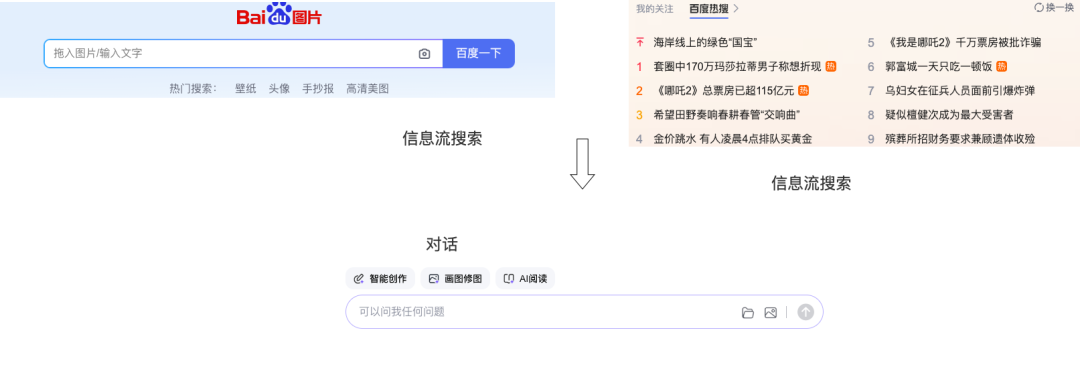The height and width of the screenshot is (367, 1080).
Task: Switch to the 我的关注 tab
Action: click(654, 9)
